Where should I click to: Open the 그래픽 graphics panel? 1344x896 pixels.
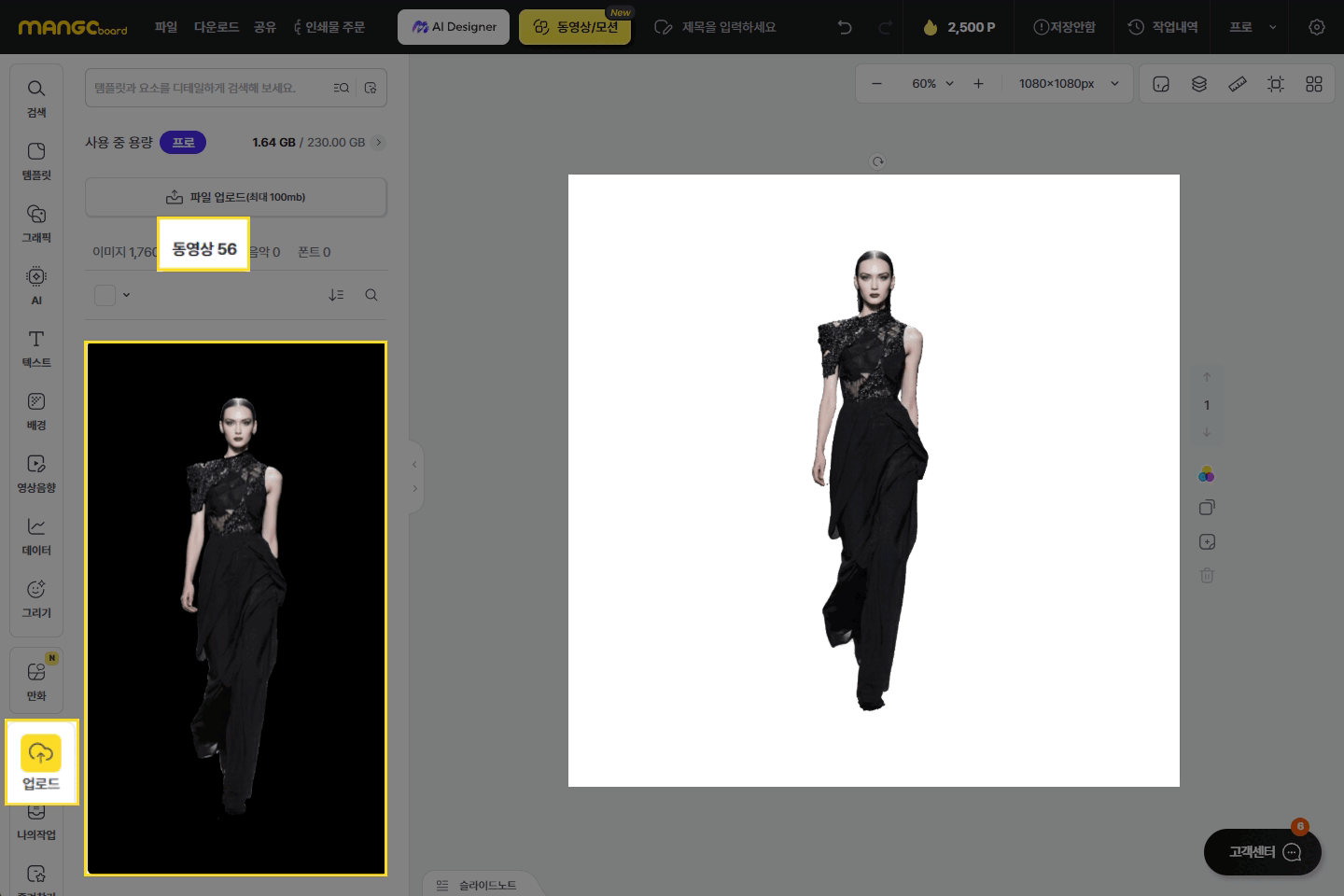click(36, 223)
